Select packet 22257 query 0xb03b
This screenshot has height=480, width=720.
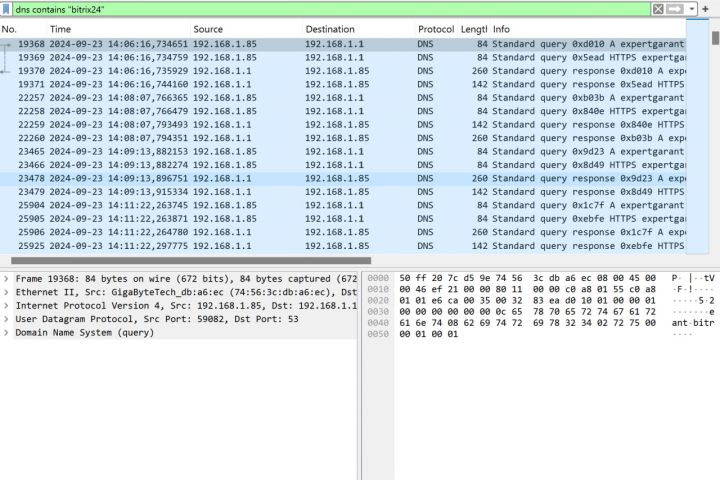[343, 98]
